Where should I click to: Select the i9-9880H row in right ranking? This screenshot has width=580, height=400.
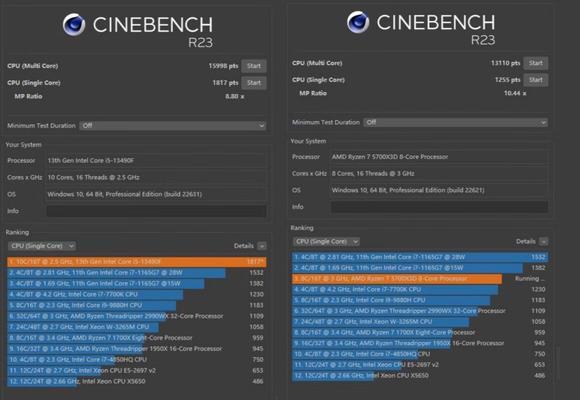(x=420, y=300)
